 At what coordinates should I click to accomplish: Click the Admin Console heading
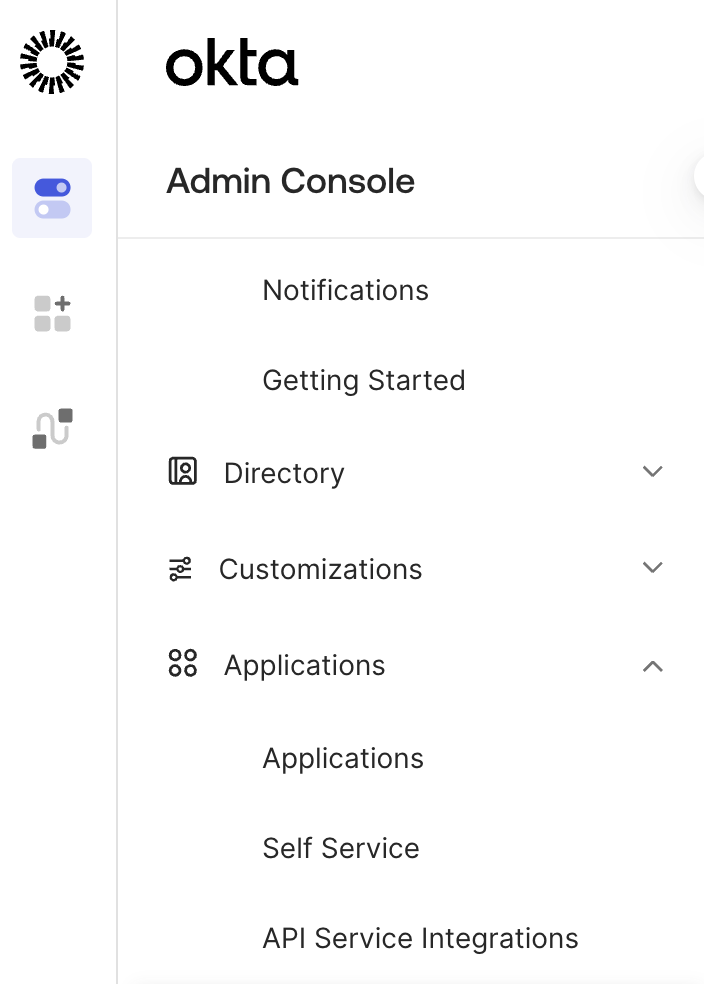[x=291, y=181]
